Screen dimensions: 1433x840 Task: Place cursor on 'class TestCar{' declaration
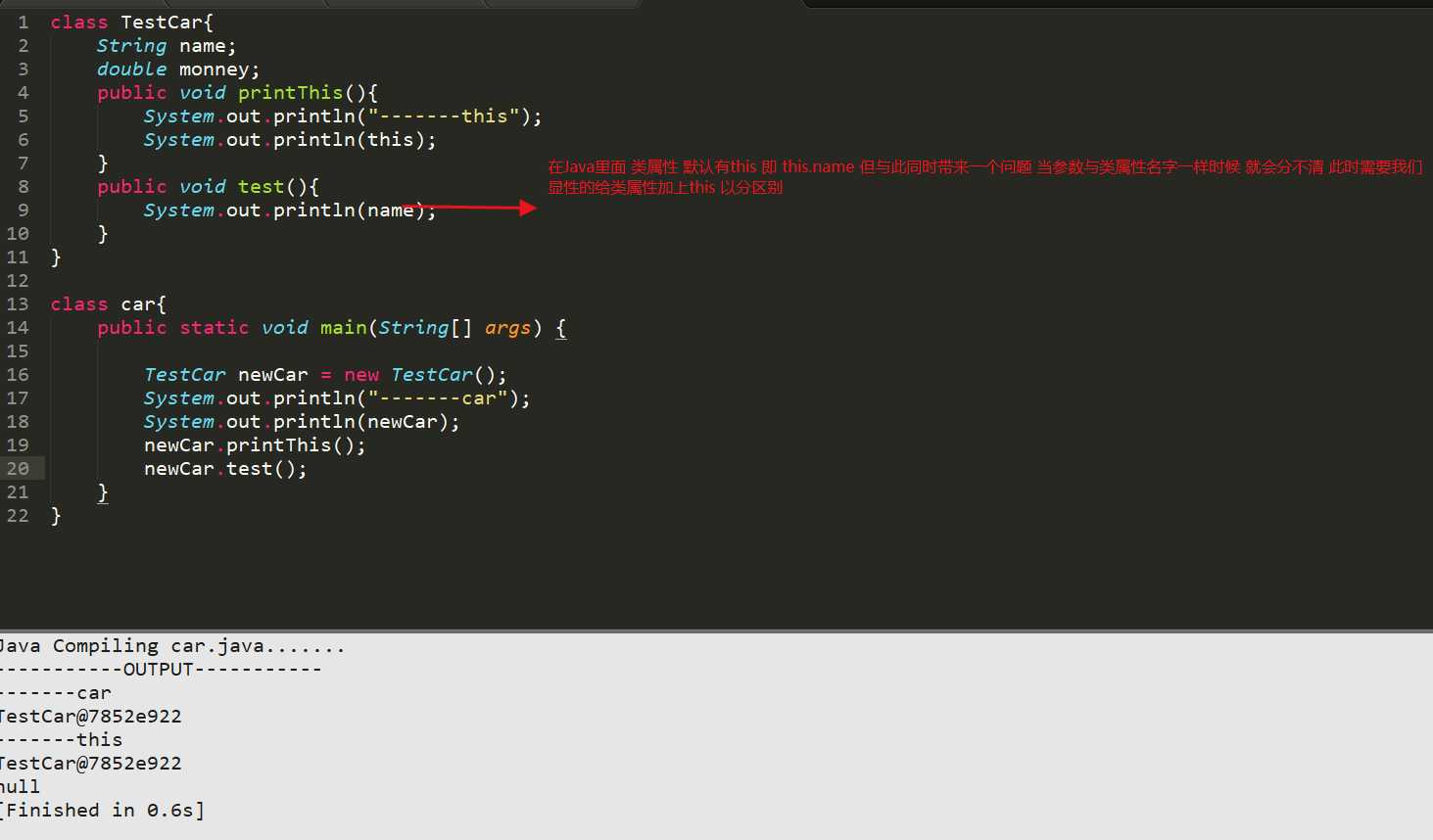point(132,23)
